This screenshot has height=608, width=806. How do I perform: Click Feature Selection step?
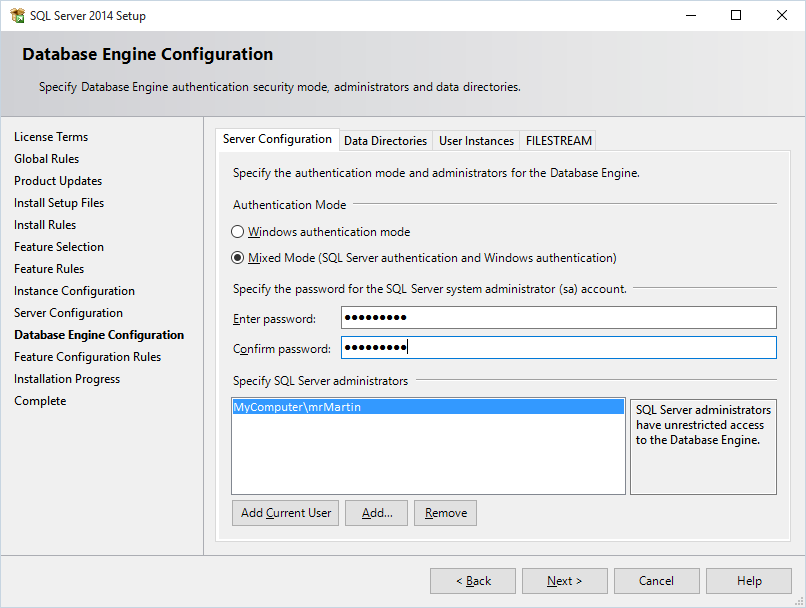[x=59, y=247]
